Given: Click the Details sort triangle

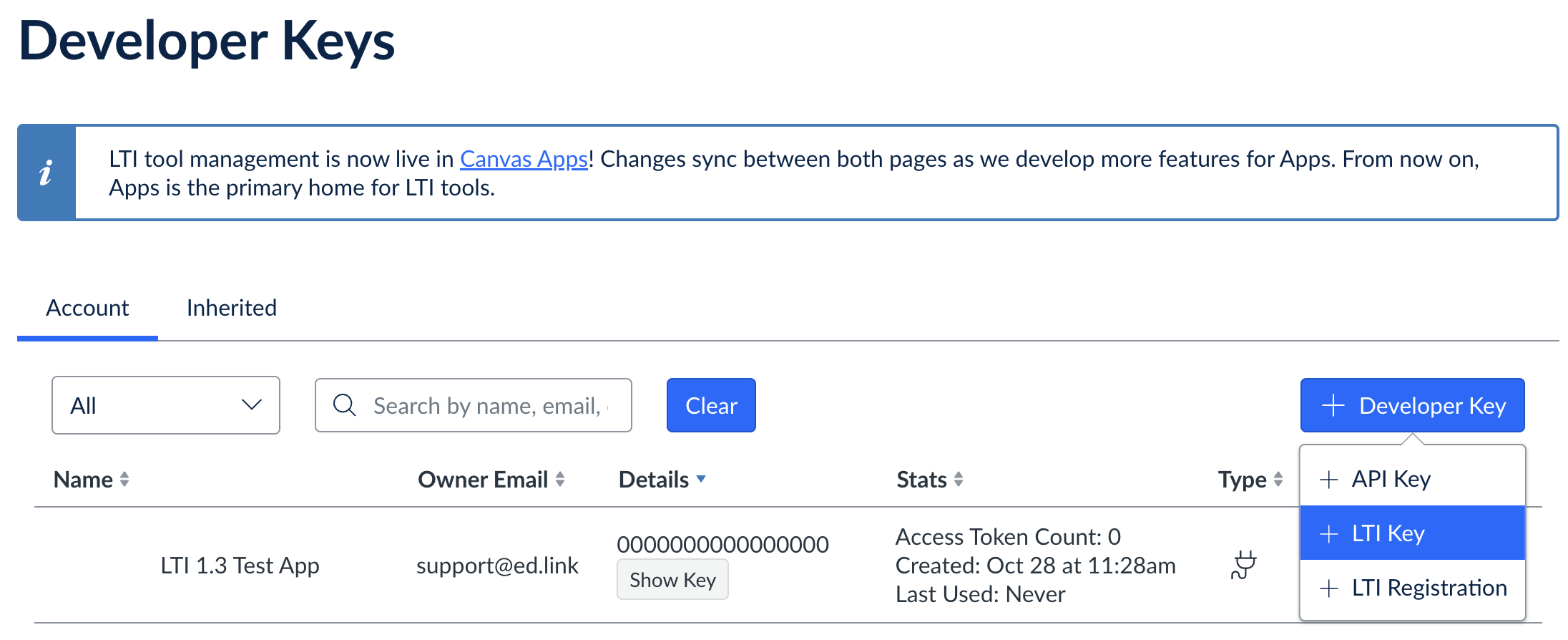Looking at the screenshot, I should (701, 480).
